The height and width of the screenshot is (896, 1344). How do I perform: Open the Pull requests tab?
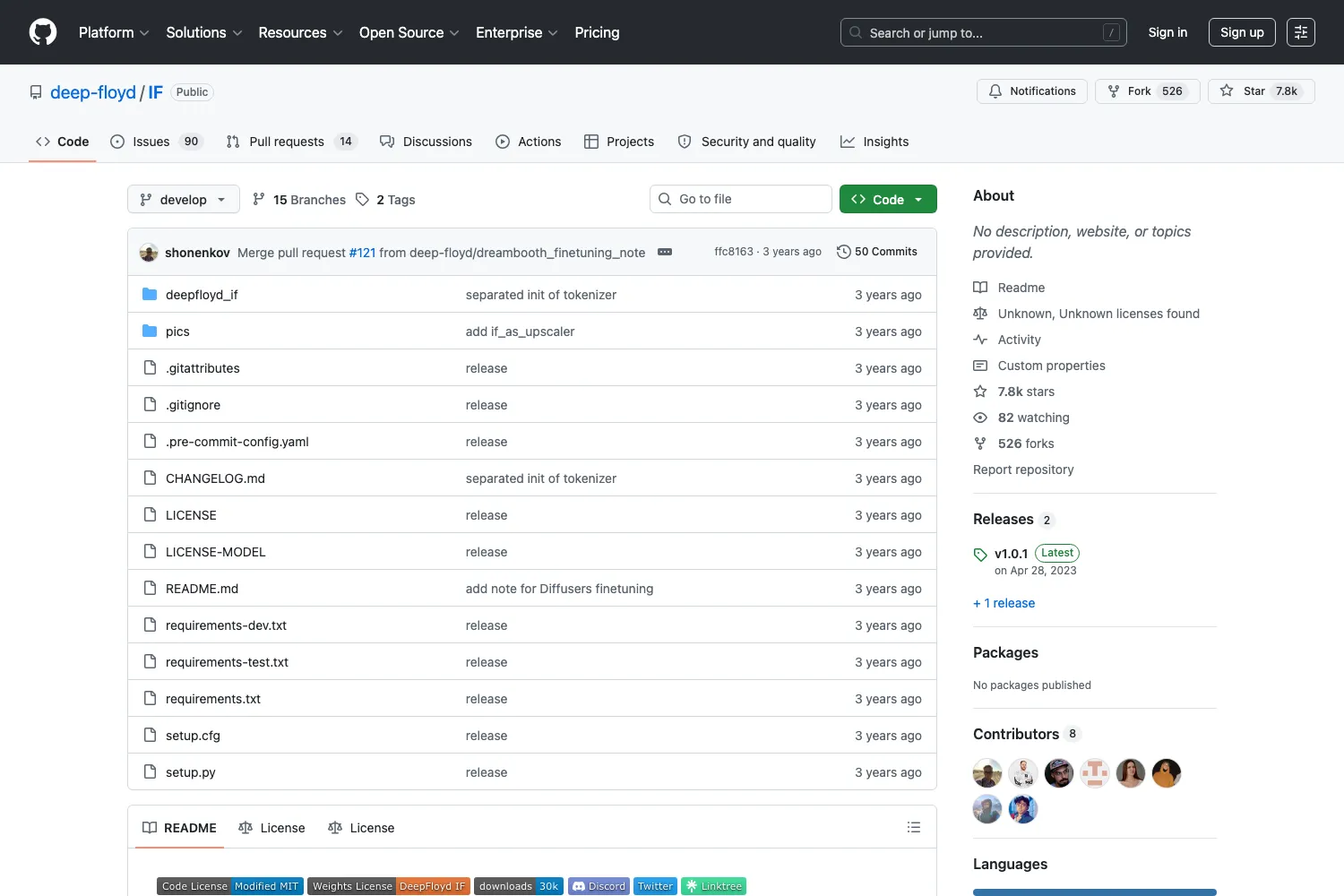point(291,142)
